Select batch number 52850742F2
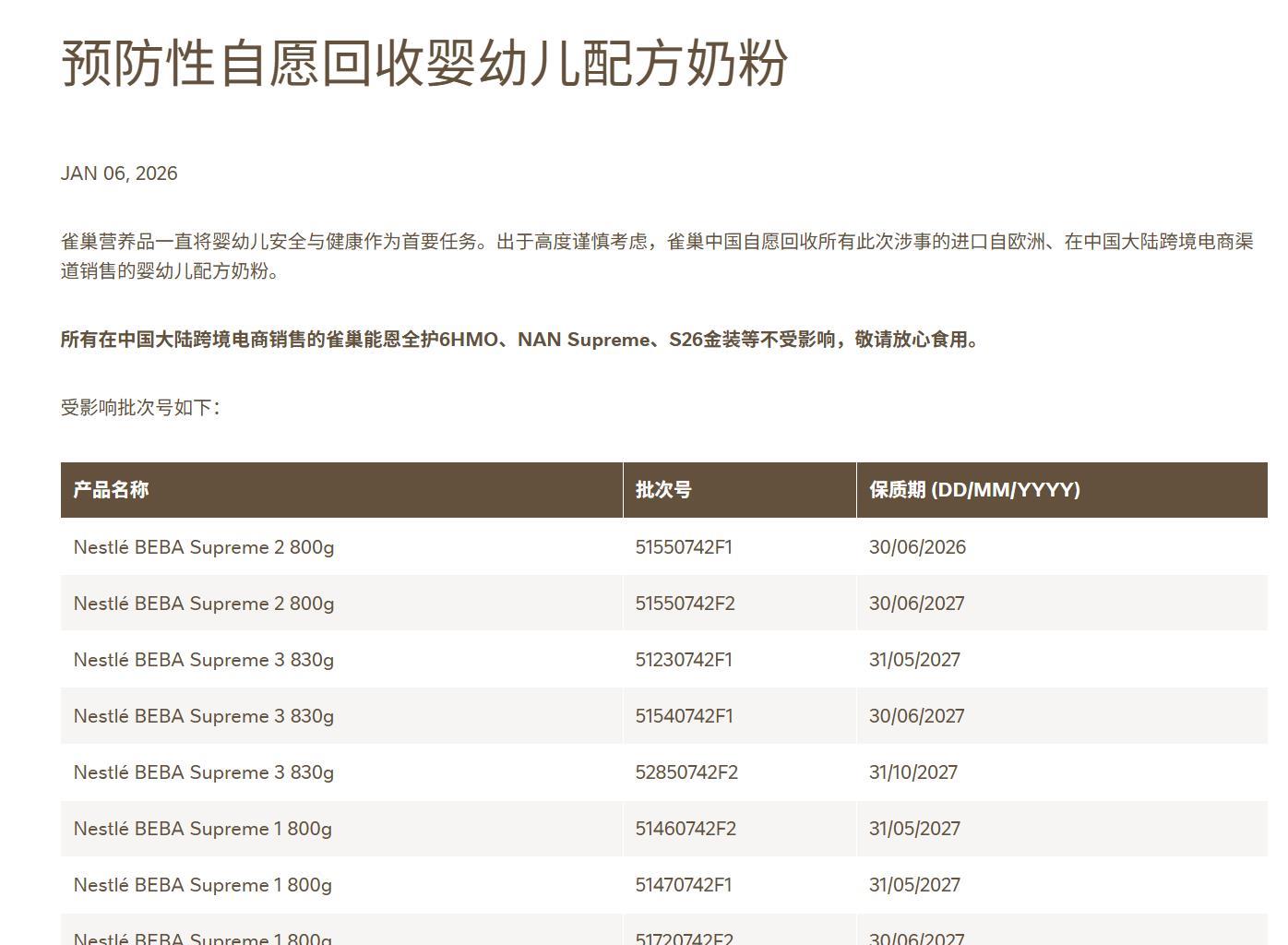The image size is (1288, 945). tap(686, 772)
